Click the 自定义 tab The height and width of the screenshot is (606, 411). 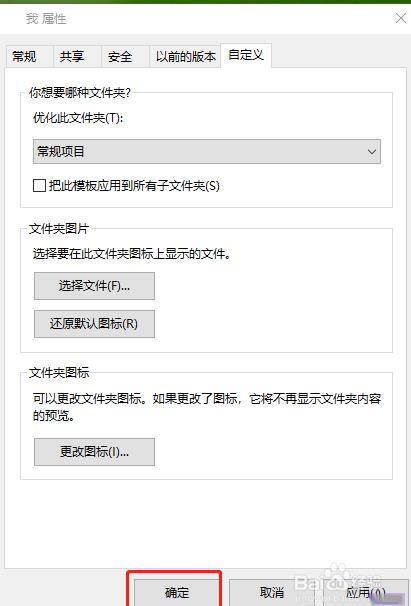(246, 55)
